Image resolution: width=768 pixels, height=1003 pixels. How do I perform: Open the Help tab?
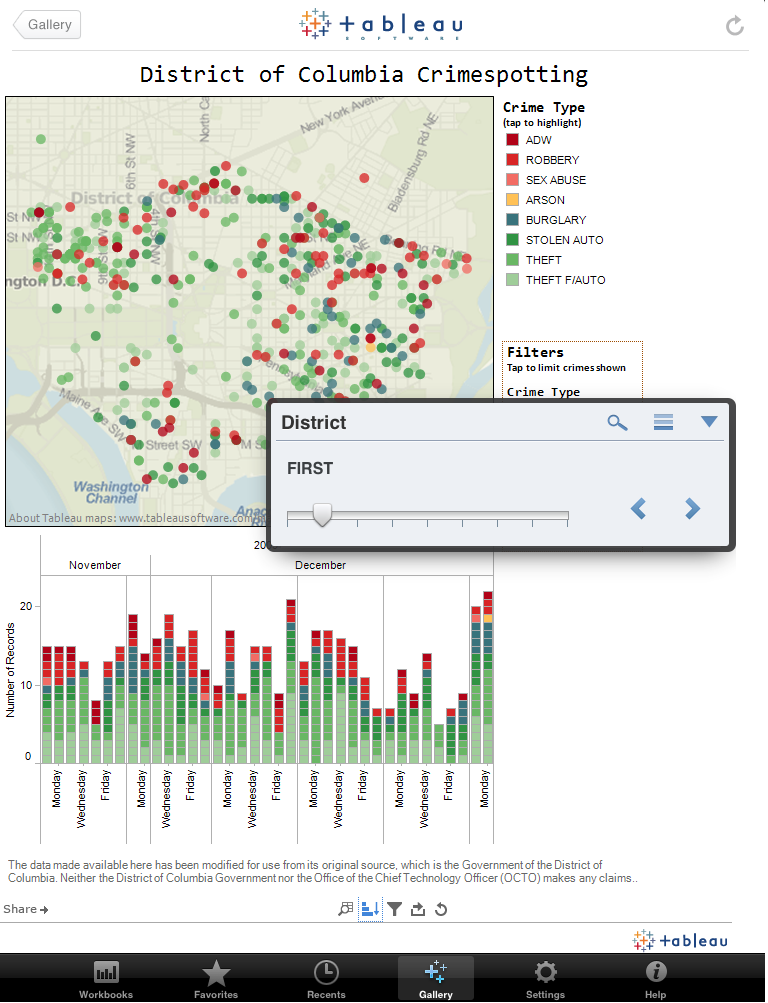(655, 977)
